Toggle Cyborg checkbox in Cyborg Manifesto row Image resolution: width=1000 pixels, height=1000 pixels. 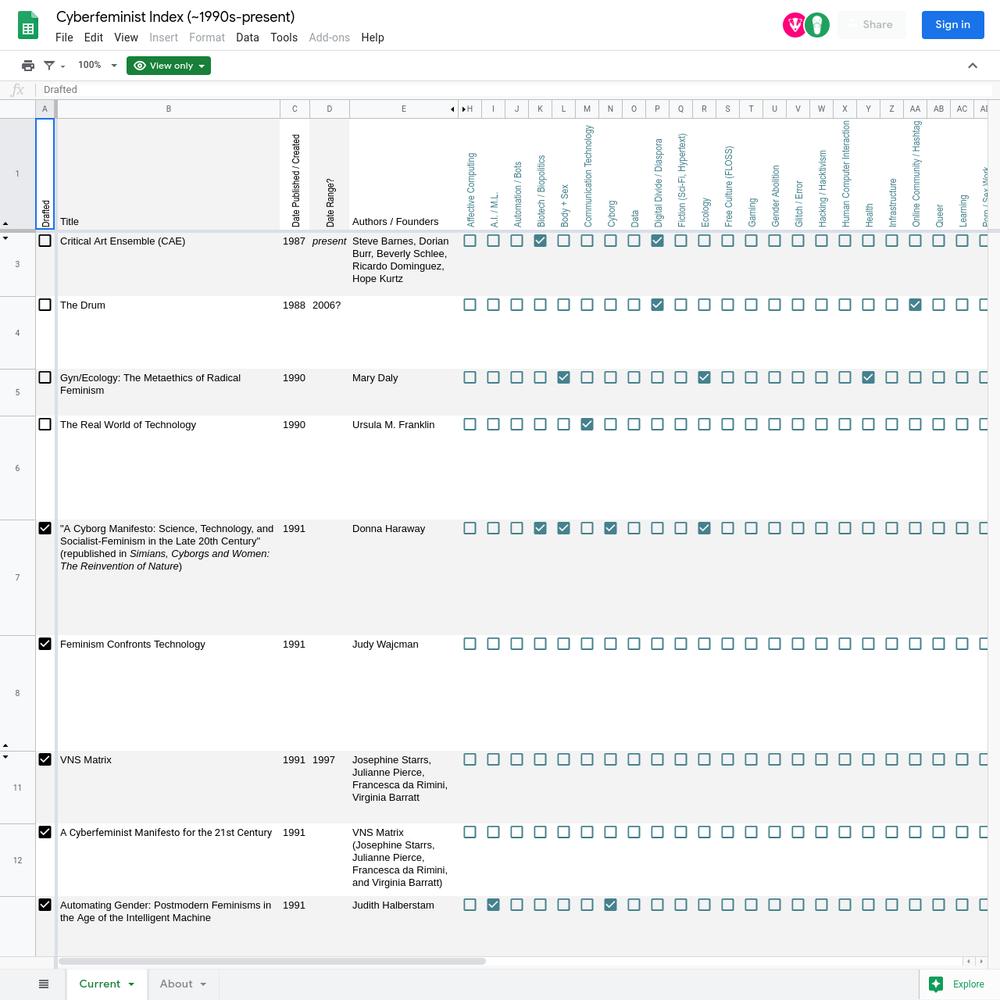coord(610,528)
